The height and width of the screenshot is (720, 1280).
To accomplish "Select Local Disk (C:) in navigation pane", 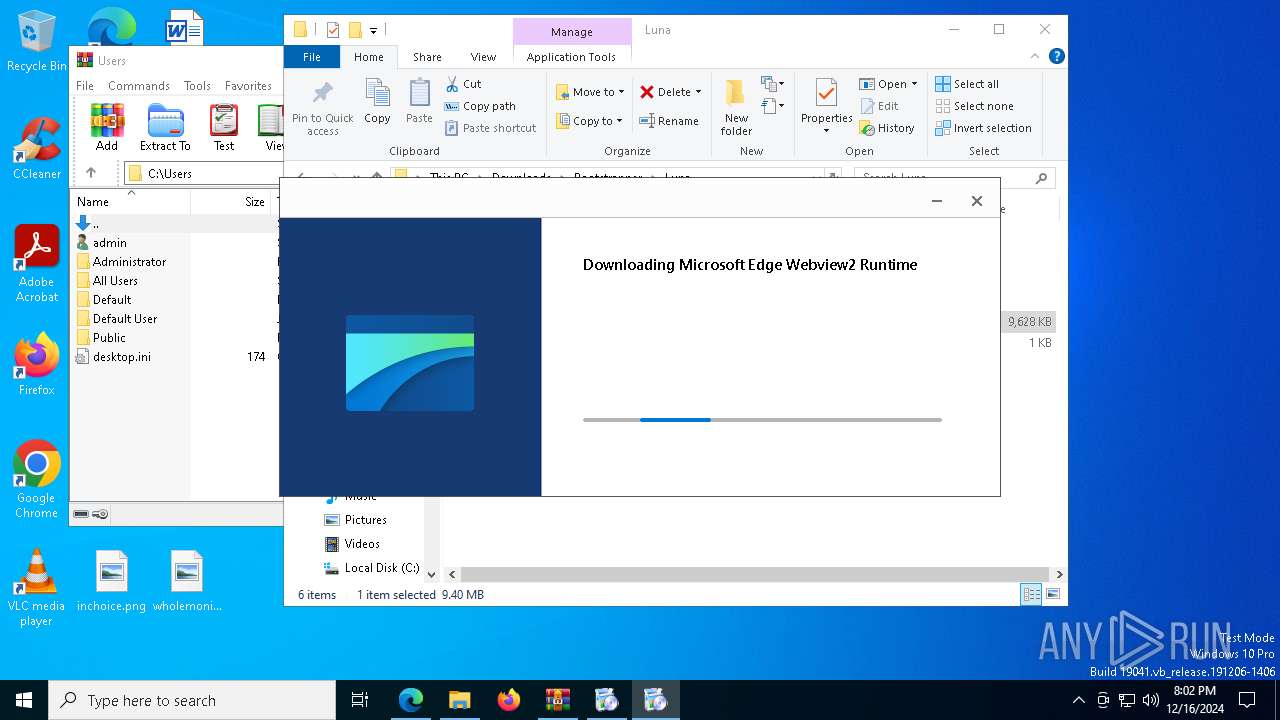I will (371, 568).
